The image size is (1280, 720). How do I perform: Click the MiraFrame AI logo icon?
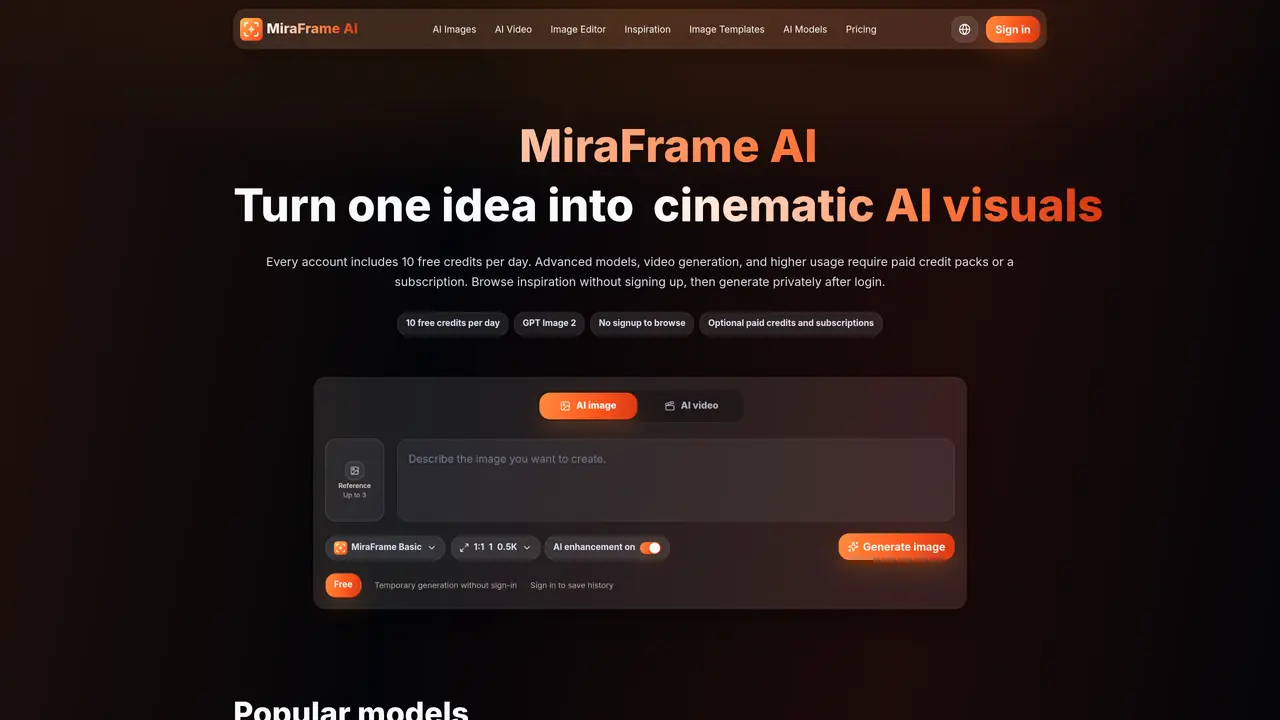tap(251, 29)
